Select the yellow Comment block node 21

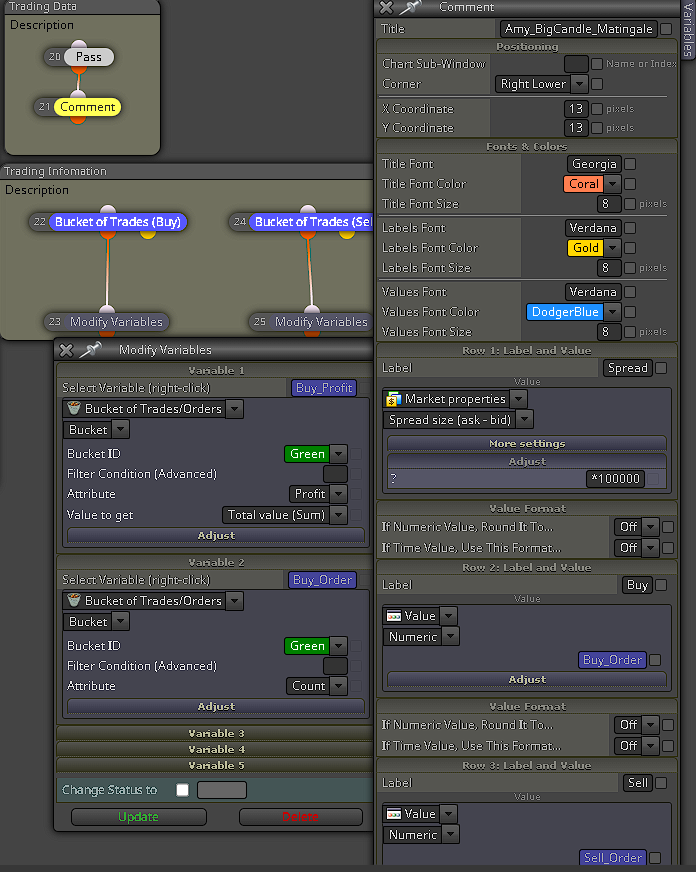point(87,107)
